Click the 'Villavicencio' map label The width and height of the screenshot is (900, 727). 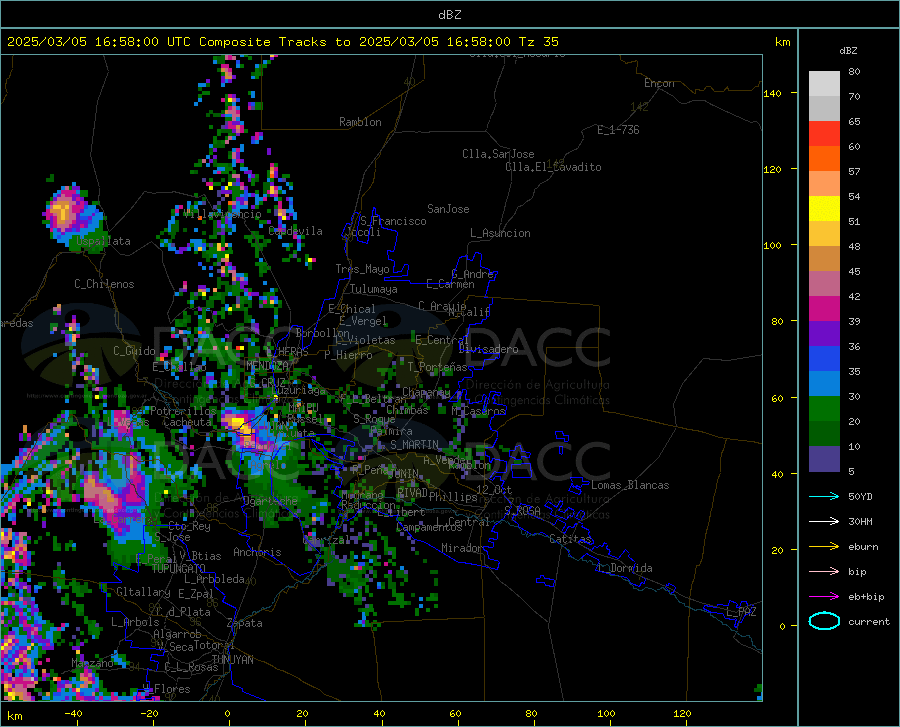pyautogui.click(x=222, y=214)
